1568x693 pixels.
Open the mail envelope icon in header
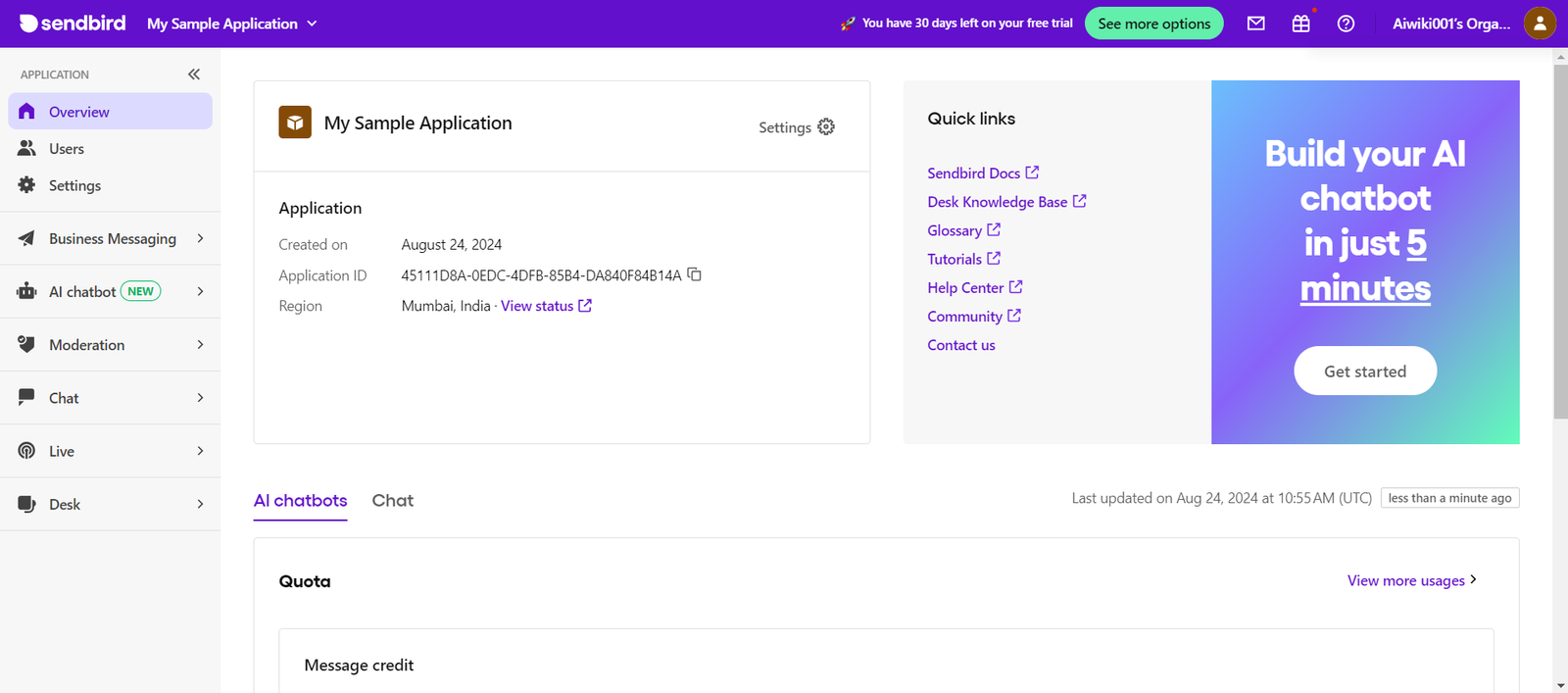pos(1256,24)
